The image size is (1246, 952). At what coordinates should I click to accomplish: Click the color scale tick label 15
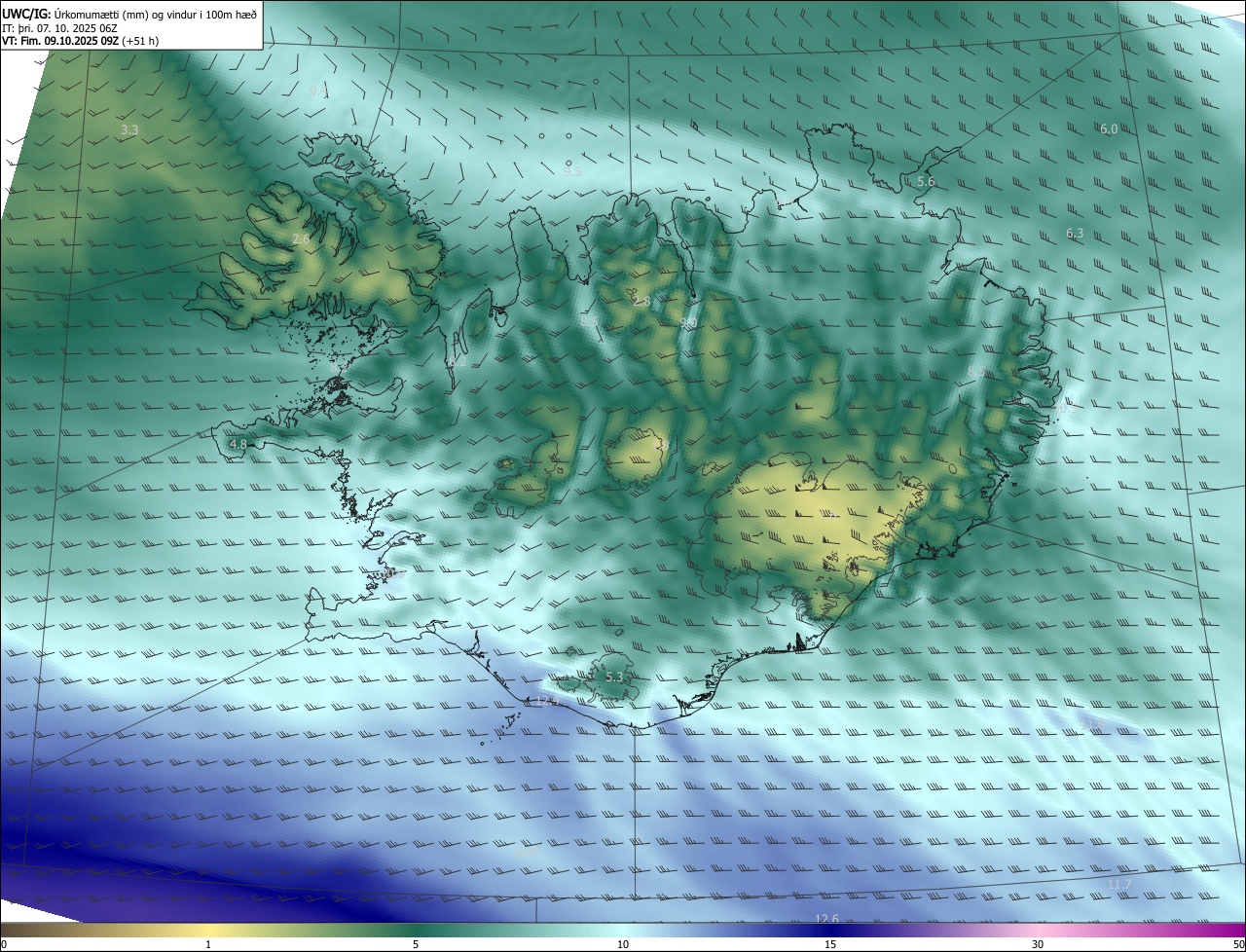[x=830, y=944]
